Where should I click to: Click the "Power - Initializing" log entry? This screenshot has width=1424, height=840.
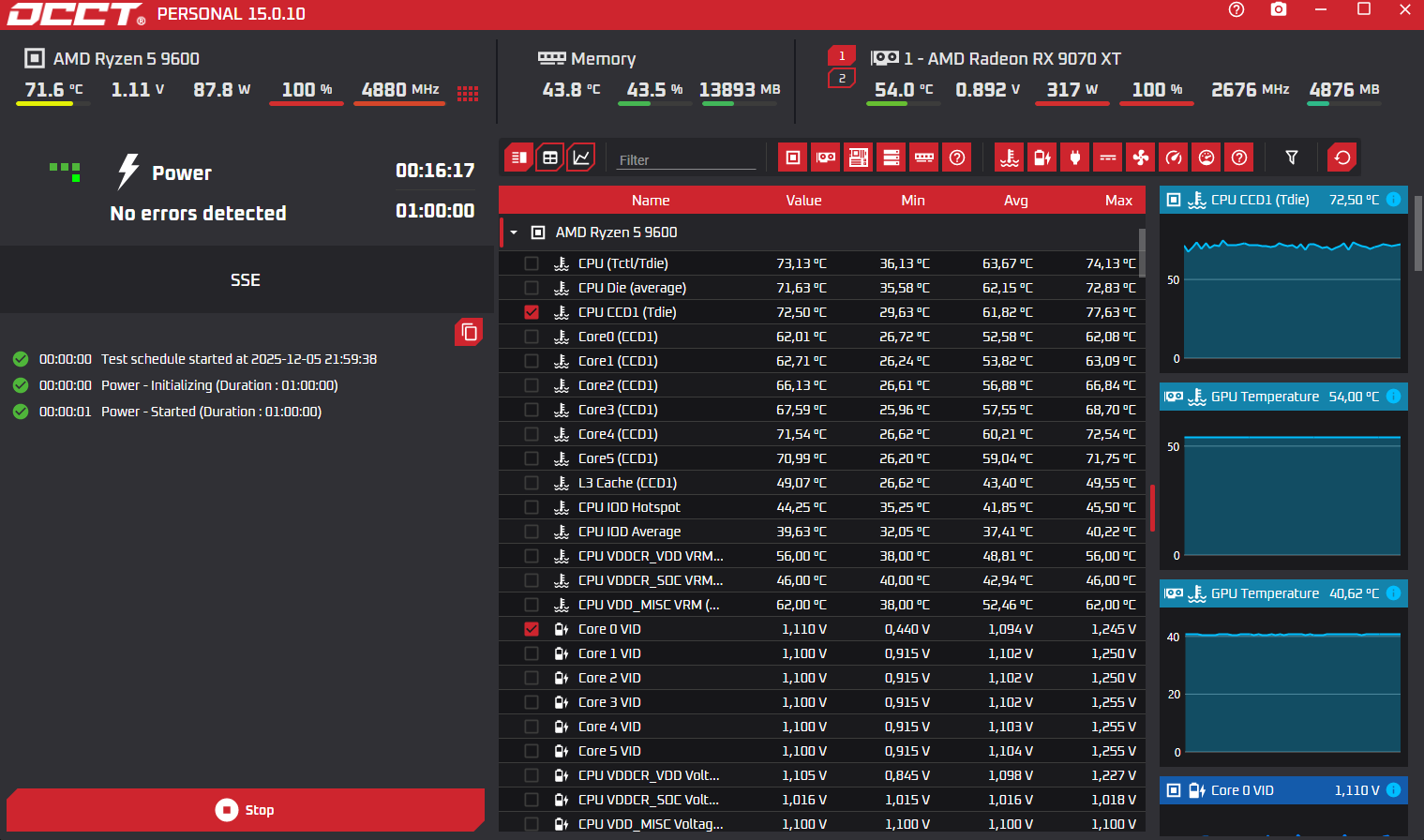[x=219, y=385]
